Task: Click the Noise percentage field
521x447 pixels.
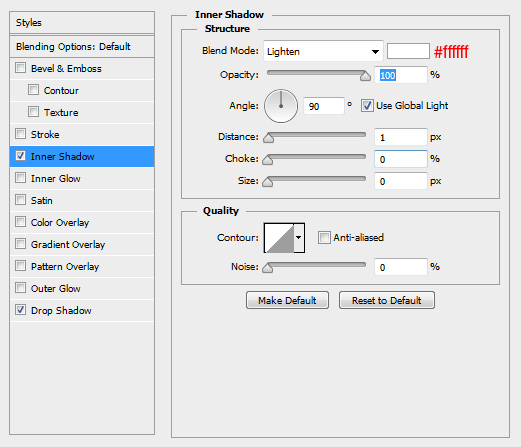Action: pos(401,267)
